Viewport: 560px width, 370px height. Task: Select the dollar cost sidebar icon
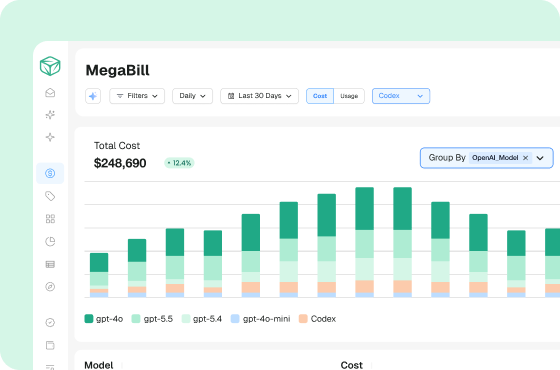(x=50, y=173)
